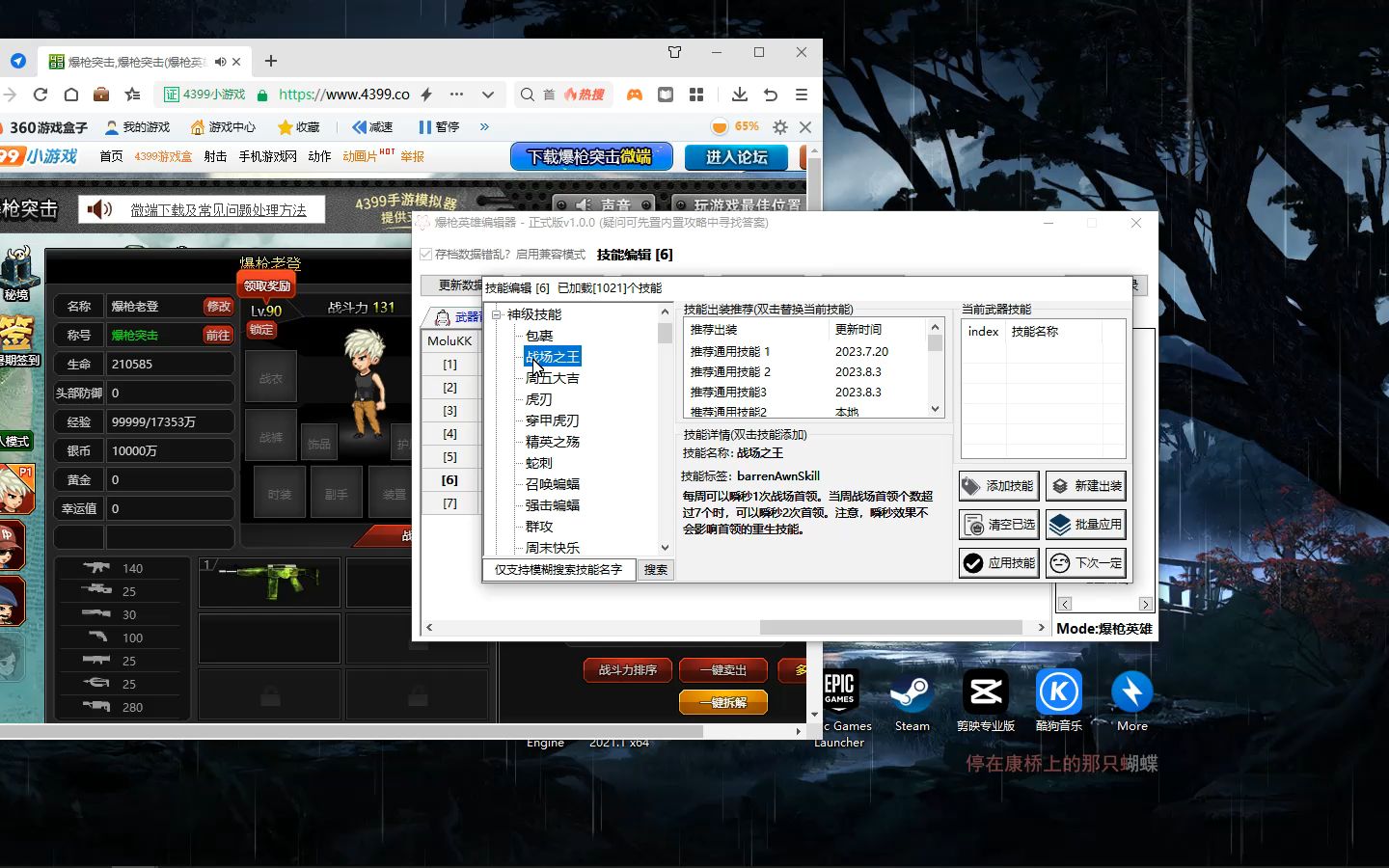Open the browser home page icon

click(71, 95)
